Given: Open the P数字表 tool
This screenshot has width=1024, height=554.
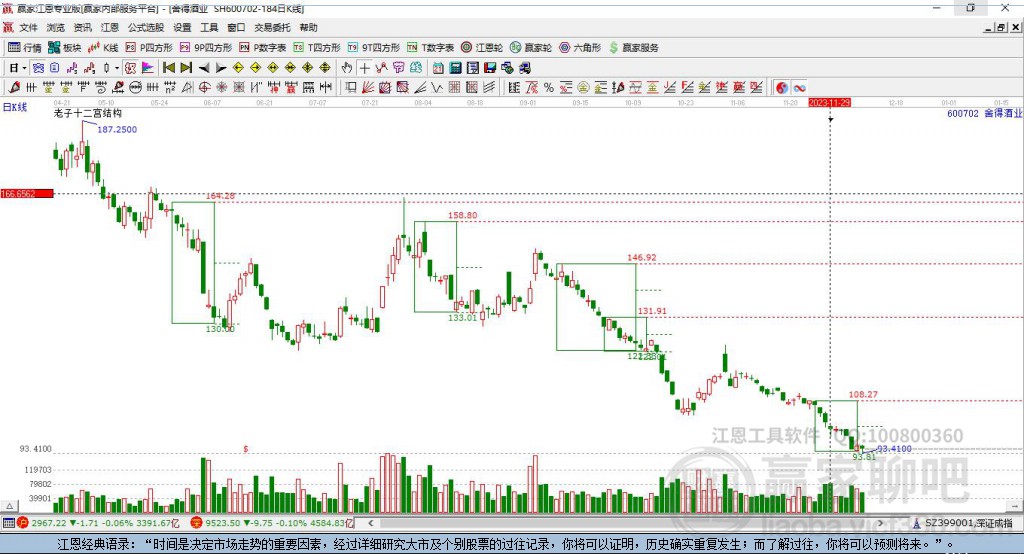Looking at the screenshot, I should pyautogui.click(x=263, y=48).
